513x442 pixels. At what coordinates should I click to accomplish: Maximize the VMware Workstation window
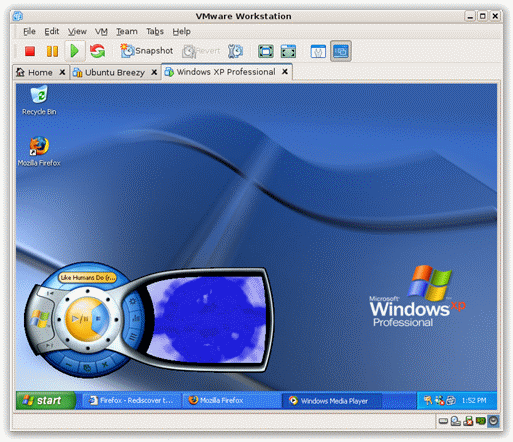pyautogui.click(x=482, y=16)
